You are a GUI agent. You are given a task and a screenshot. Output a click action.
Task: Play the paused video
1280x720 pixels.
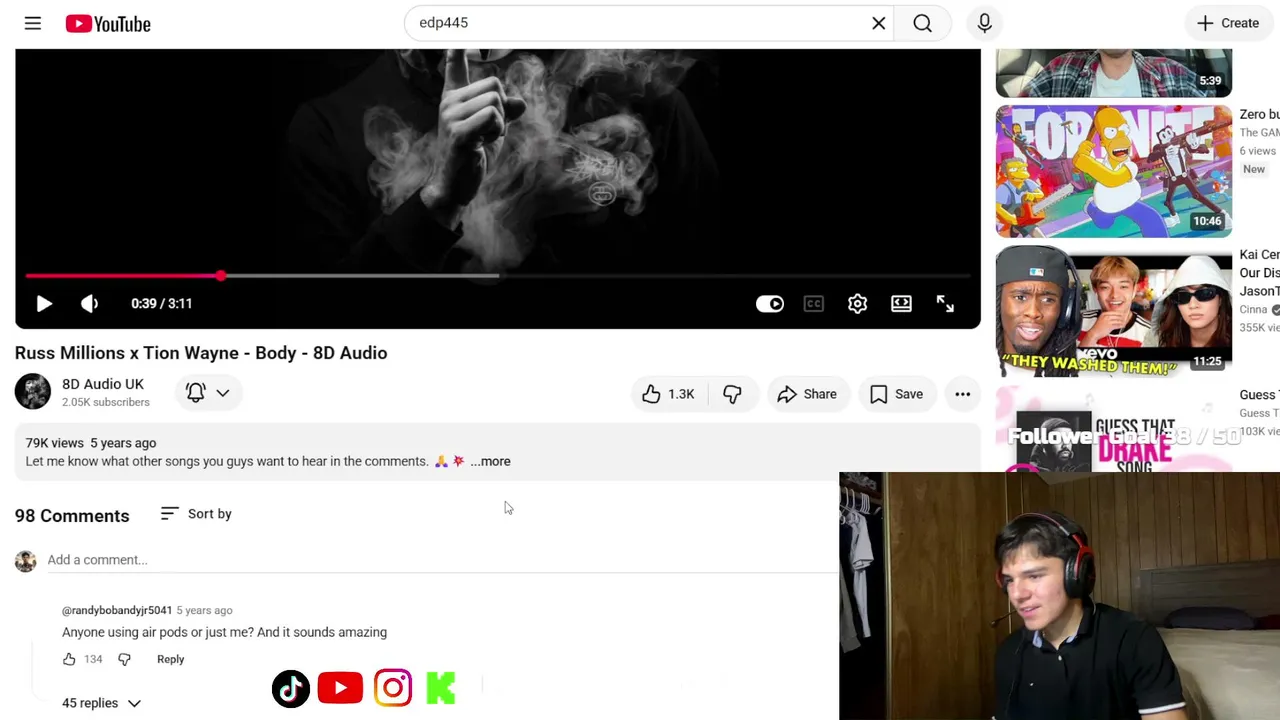point(44,304)
